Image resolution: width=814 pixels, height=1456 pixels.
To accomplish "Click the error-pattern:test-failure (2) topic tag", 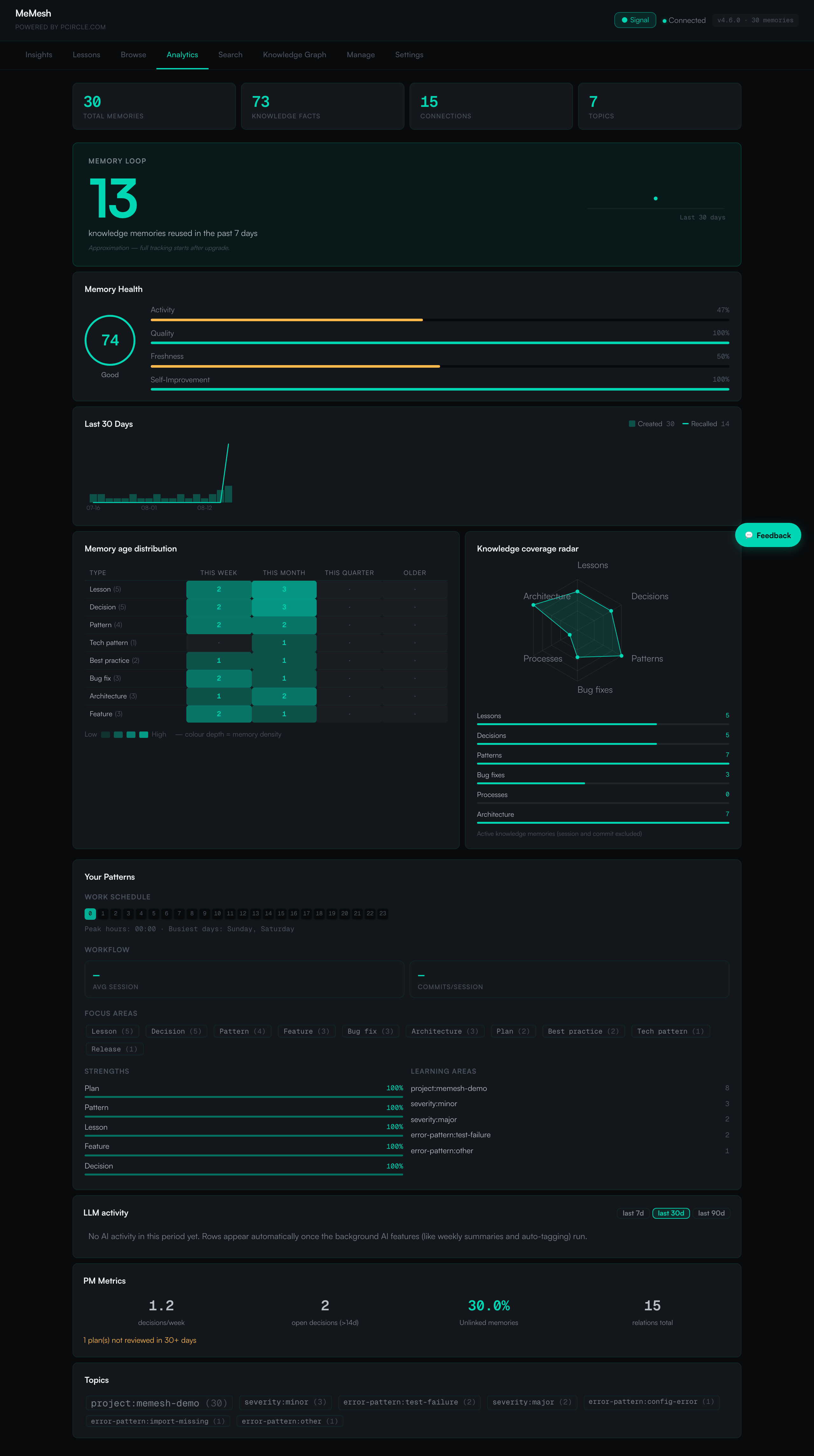I will (409, 1402).
